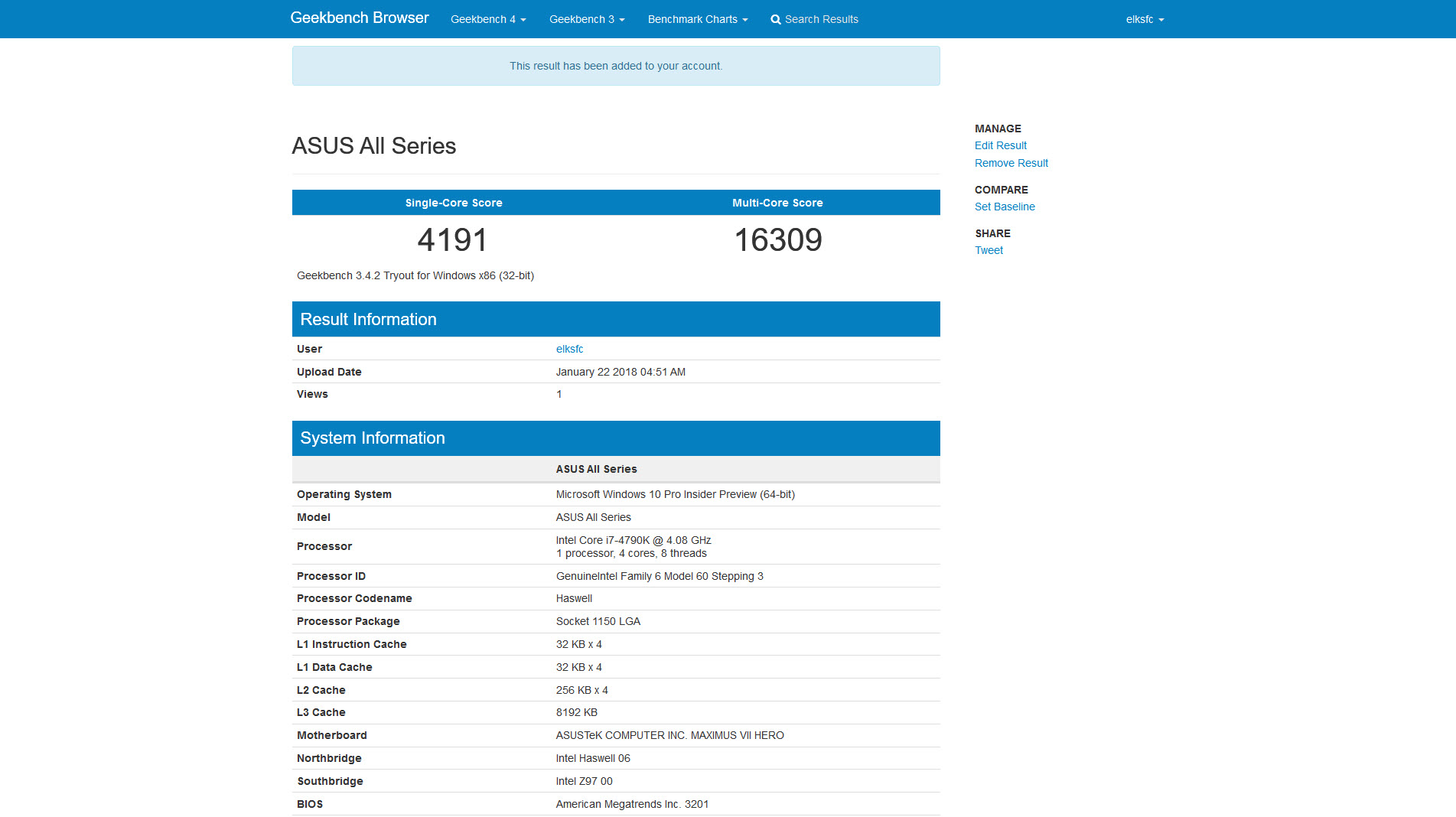Click the System Information section header
Screen dimensions: 1456x817
coord(616,438)
